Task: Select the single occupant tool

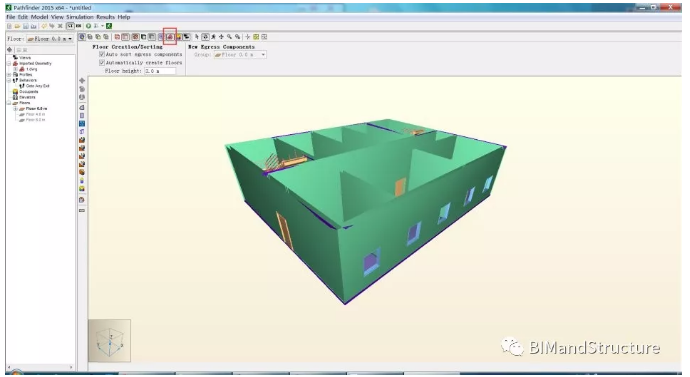Action: pyautogui.click(x=82, y=180)
